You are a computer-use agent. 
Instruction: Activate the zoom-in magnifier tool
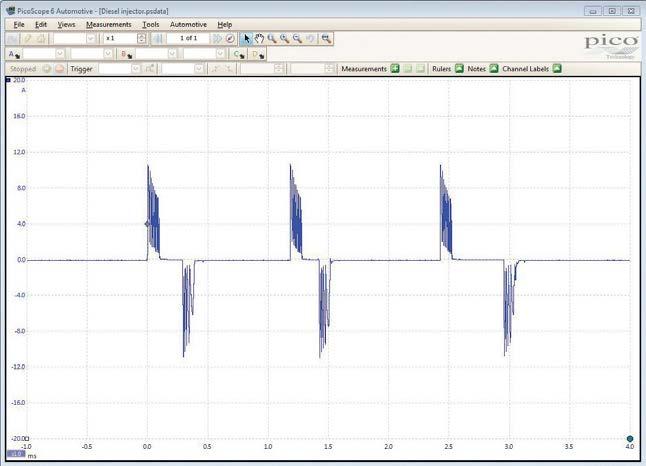pos(284,39)
